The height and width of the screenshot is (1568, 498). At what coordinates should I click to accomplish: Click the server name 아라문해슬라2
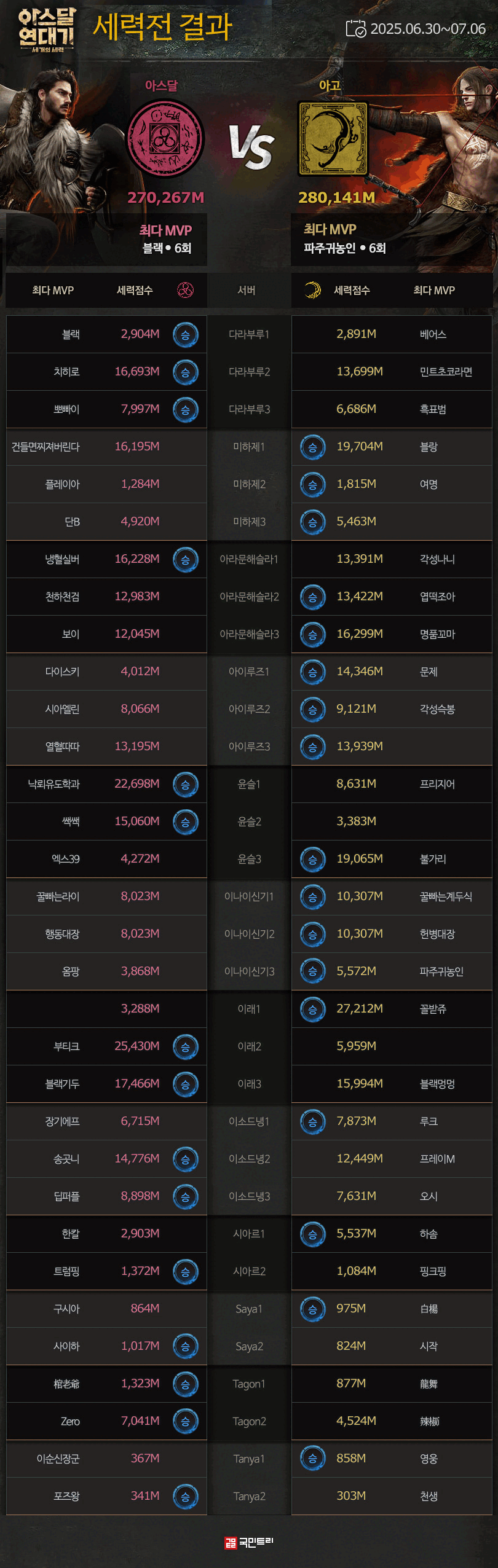click(x=249, y=597)
